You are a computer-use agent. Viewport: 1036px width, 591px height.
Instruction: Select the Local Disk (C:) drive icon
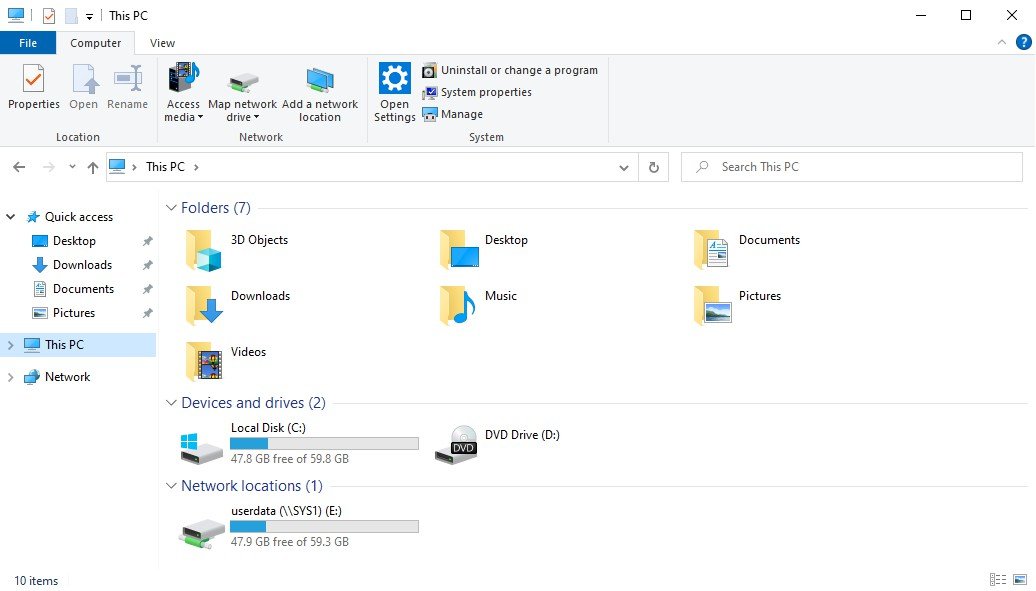(202, 449)
